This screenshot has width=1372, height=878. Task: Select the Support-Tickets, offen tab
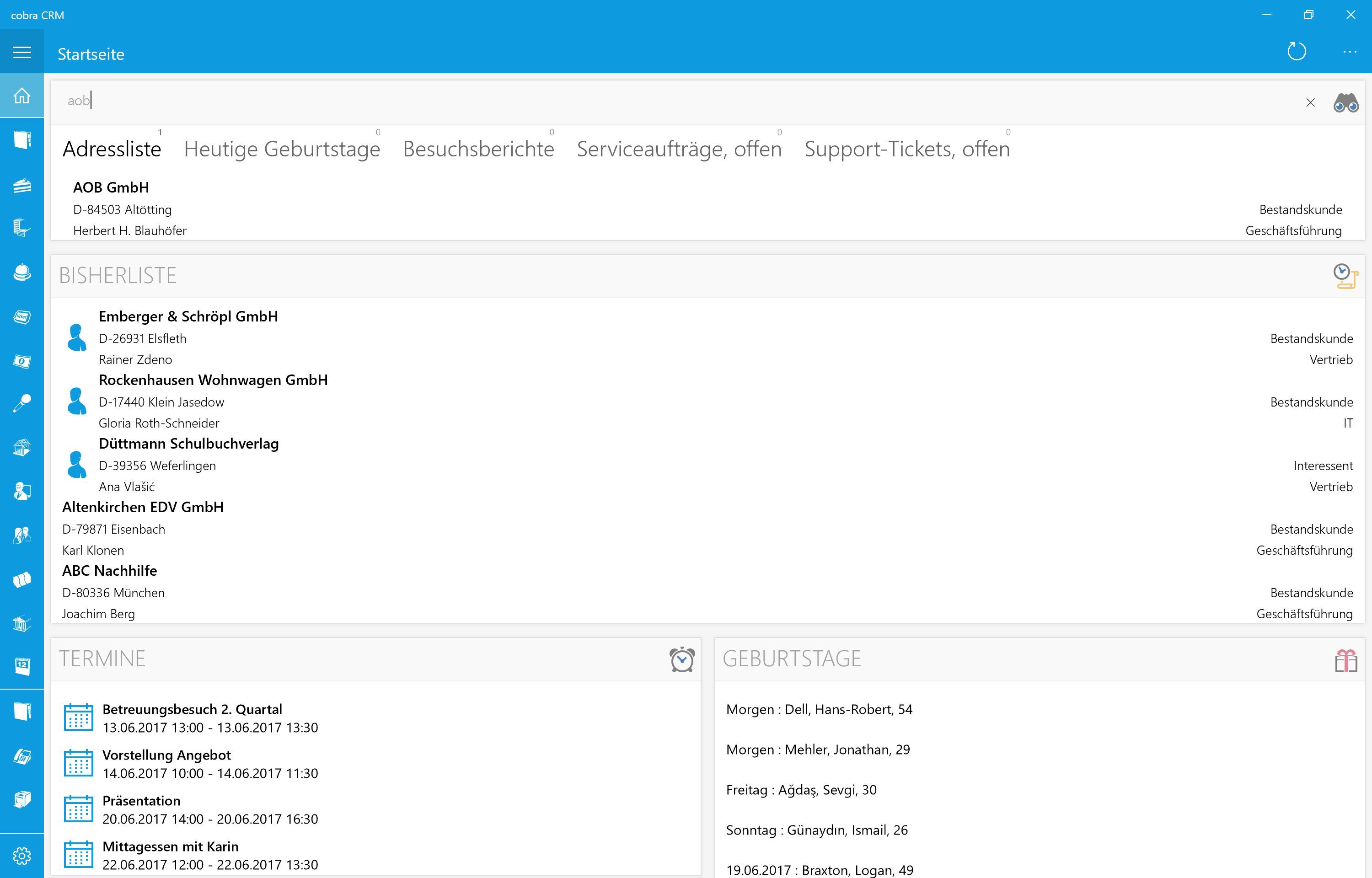click(906, 150)
